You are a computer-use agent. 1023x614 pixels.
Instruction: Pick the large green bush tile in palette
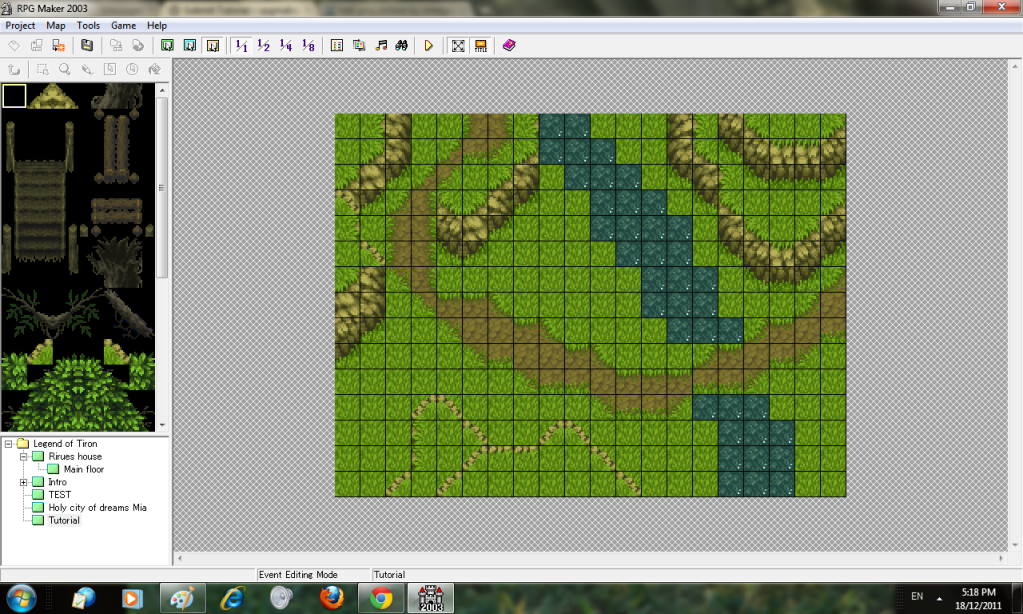78,395
